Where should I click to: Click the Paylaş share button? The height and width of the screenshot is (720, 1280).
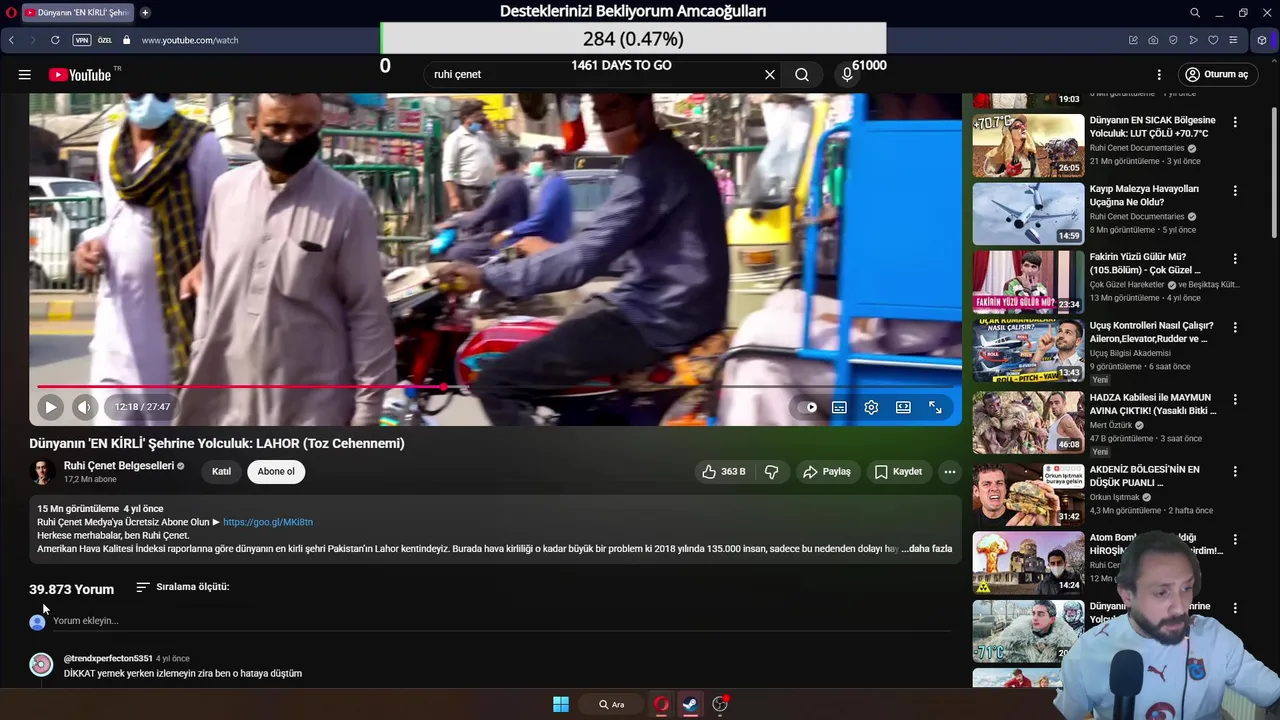(827, 472)
